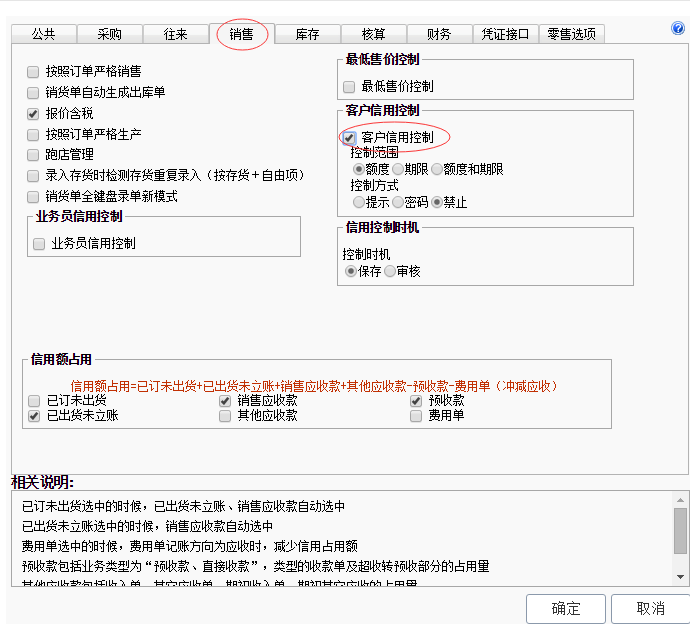Image resolution: width=690 pixels, height=625 pixels.
Task: Click the blue help question mark icon
Action: 678,28
